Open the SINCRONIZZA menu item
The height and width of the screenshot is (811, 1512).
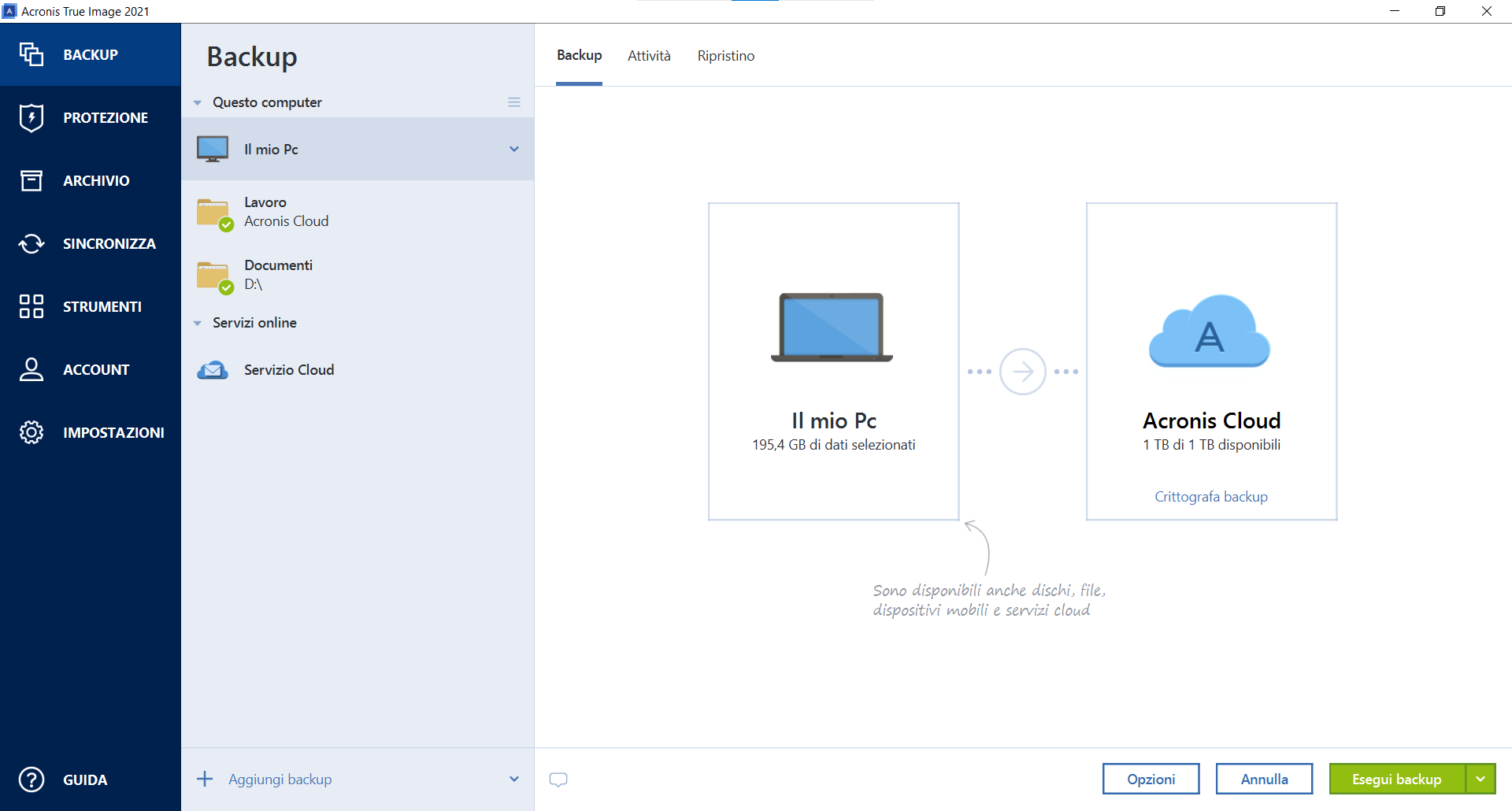pyautogui.click(x=91, y=243)
